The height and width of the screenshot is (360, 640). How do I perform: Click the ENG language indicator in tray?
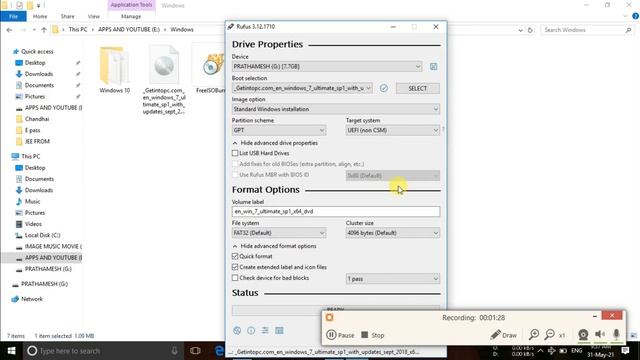(x=576, y=351)
